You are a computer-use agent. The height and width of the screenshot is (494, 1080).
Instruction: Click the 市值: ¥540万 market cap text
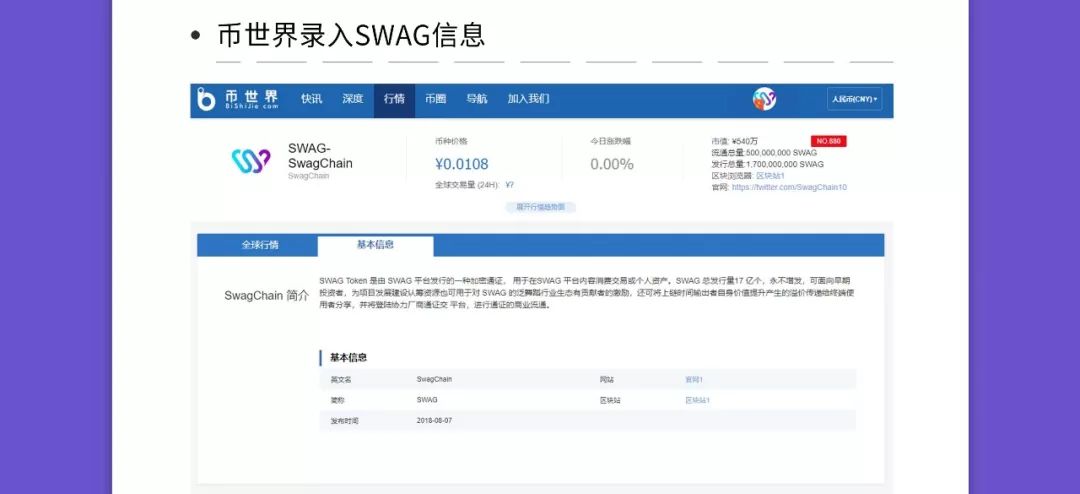pos(735,141)
